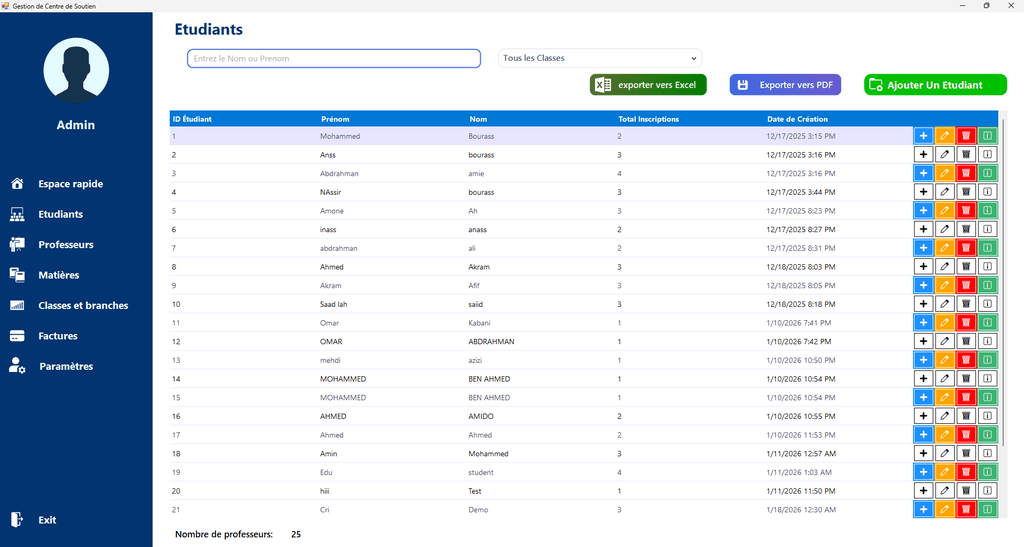Click the plus icon for Saad lah saiid
The width and height of the screenshot is (1024, 547).
click(923, 304)
